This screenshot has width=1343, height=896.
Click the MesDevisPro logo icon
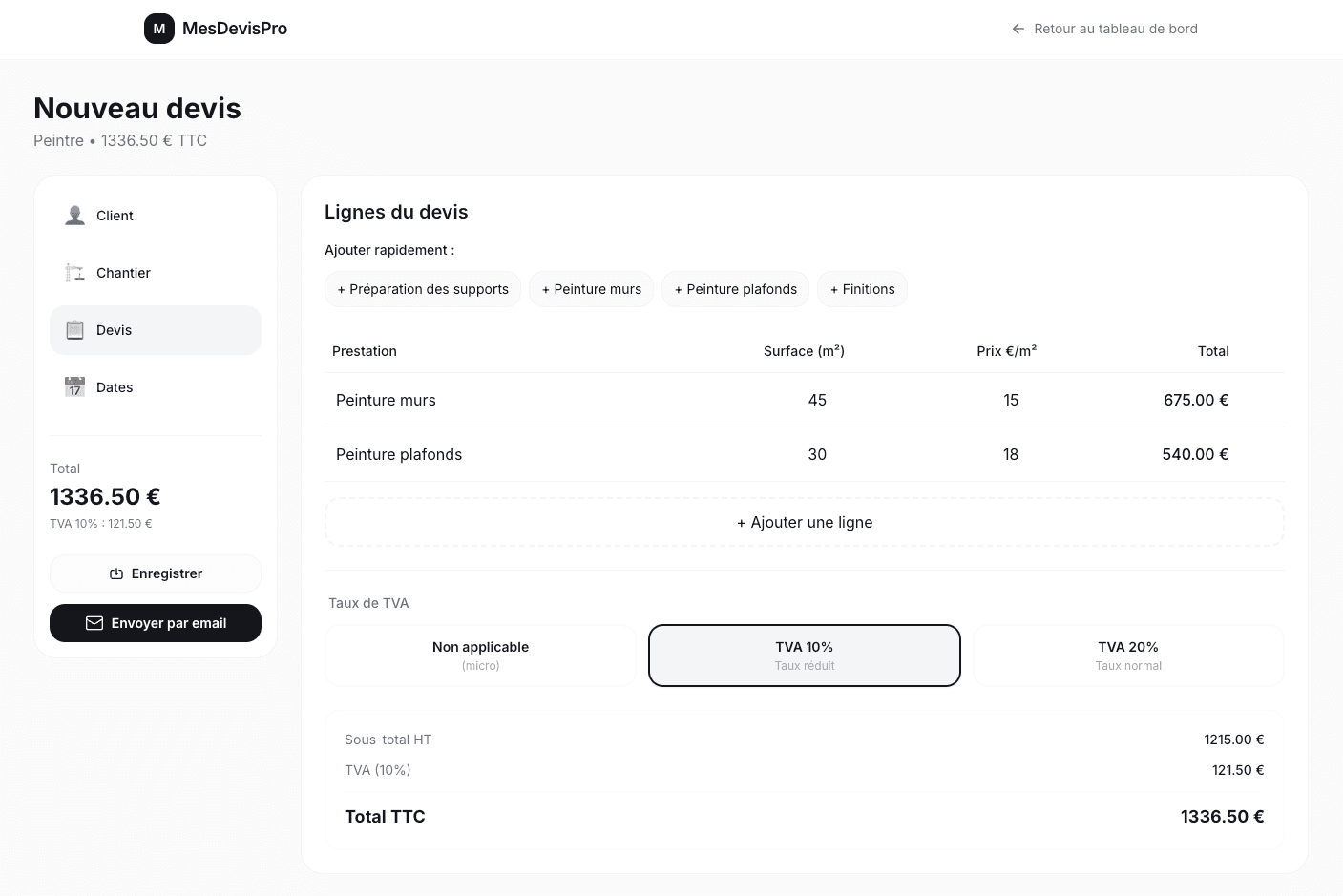point(158,29)
